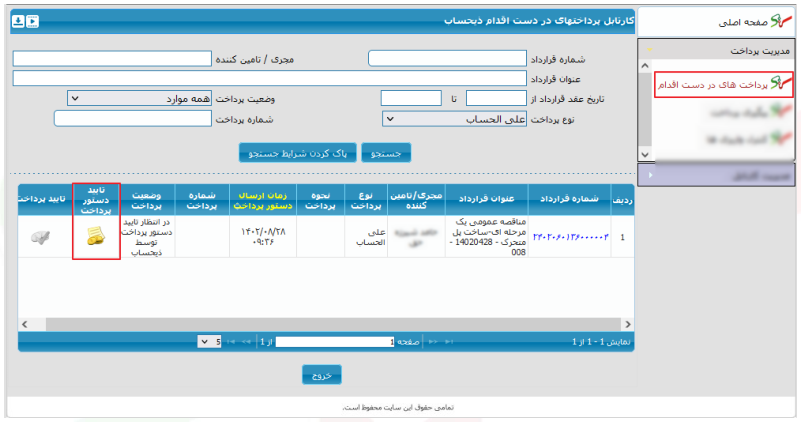Expand the مدیریت پرداخت menu section

coord(716,51)
